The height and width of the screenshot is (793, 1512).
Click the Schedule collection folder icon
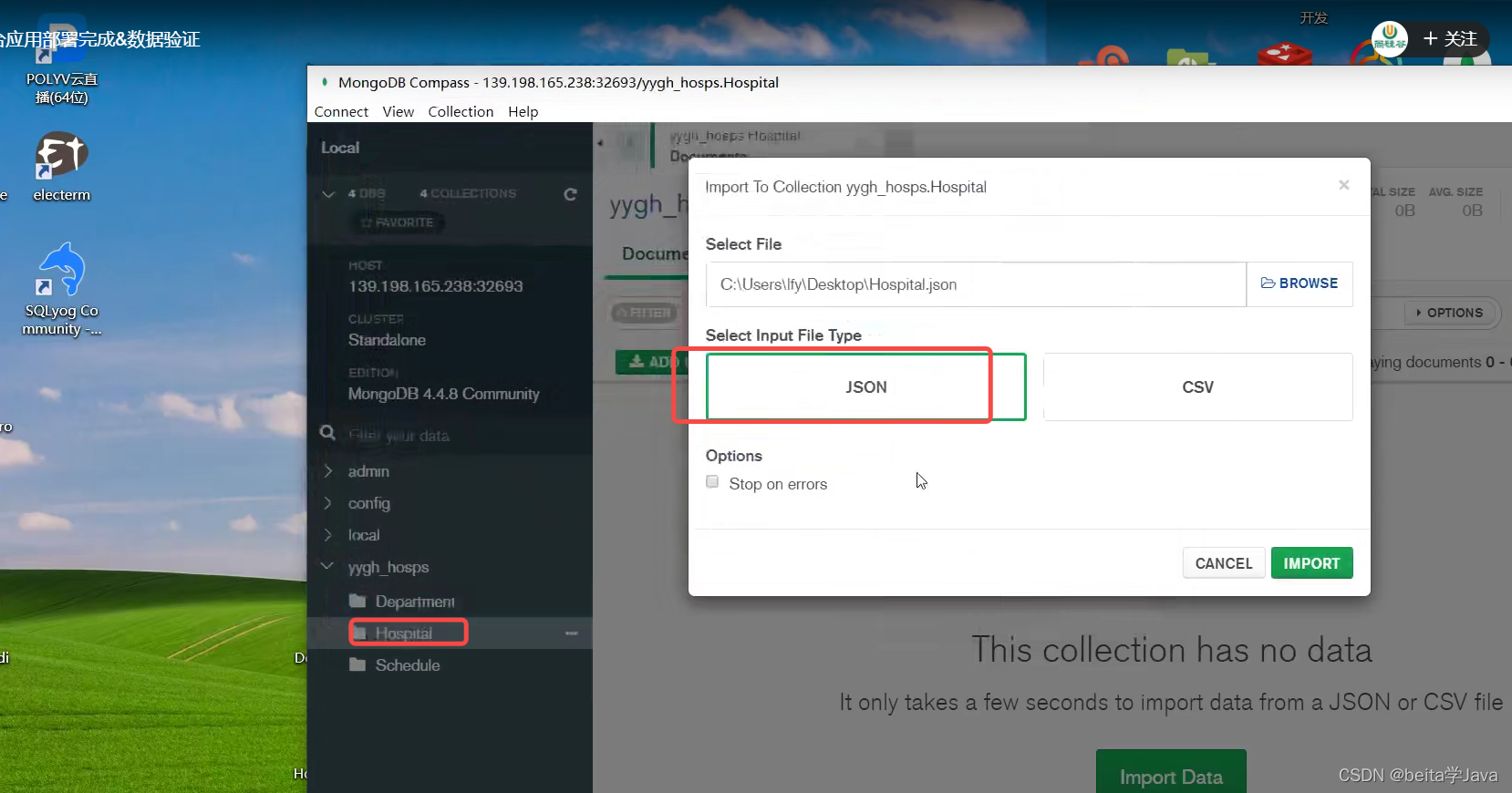pos(357,665)
